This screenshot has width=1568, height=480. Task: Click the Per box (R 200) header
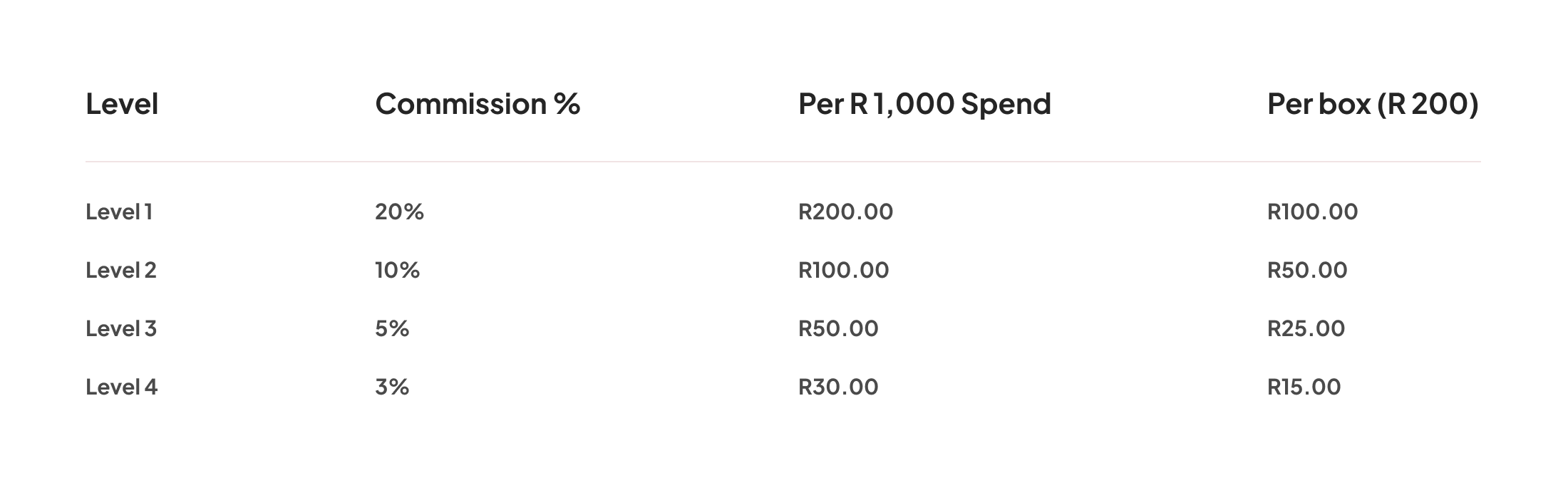[1373, 104]
